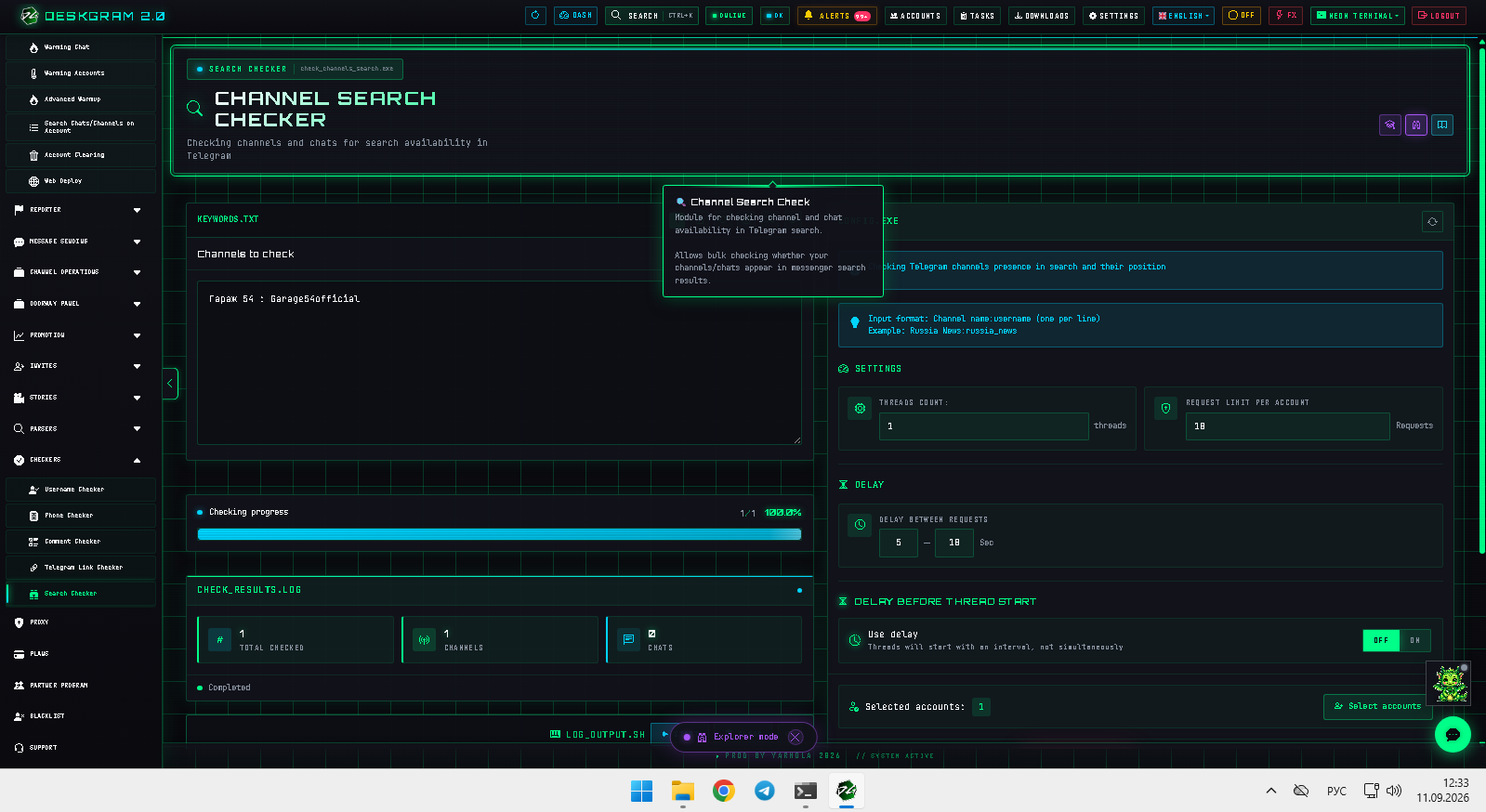Viewport: 1486px width, 812px height.
Task: Open Telegram from the taskbar
Action: pos(765,791)
